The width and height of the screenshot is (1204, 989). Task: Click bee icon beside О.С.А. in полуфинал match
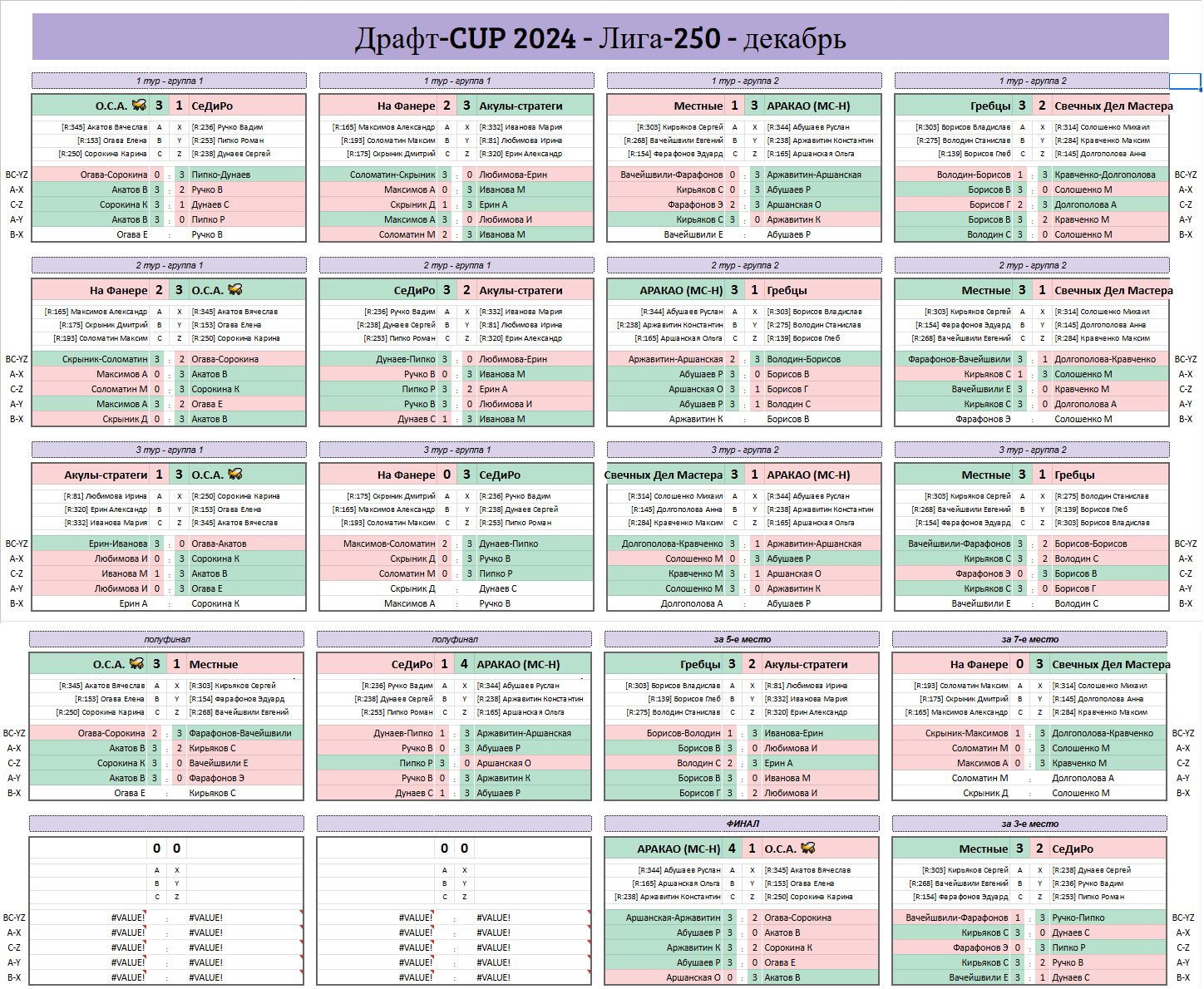pos(136,664)
